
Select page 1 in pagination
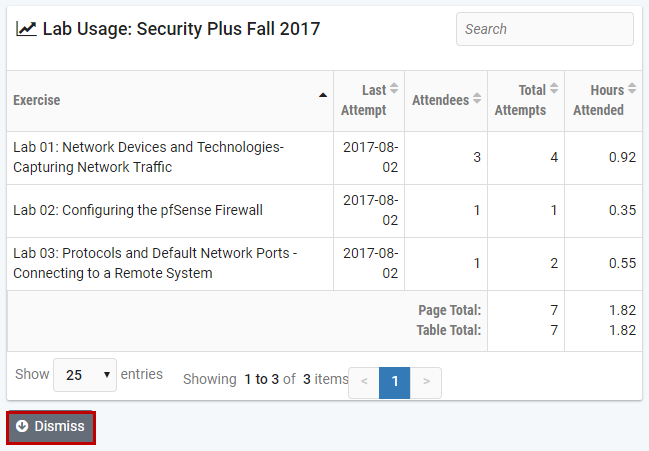[x=395, y=381]
